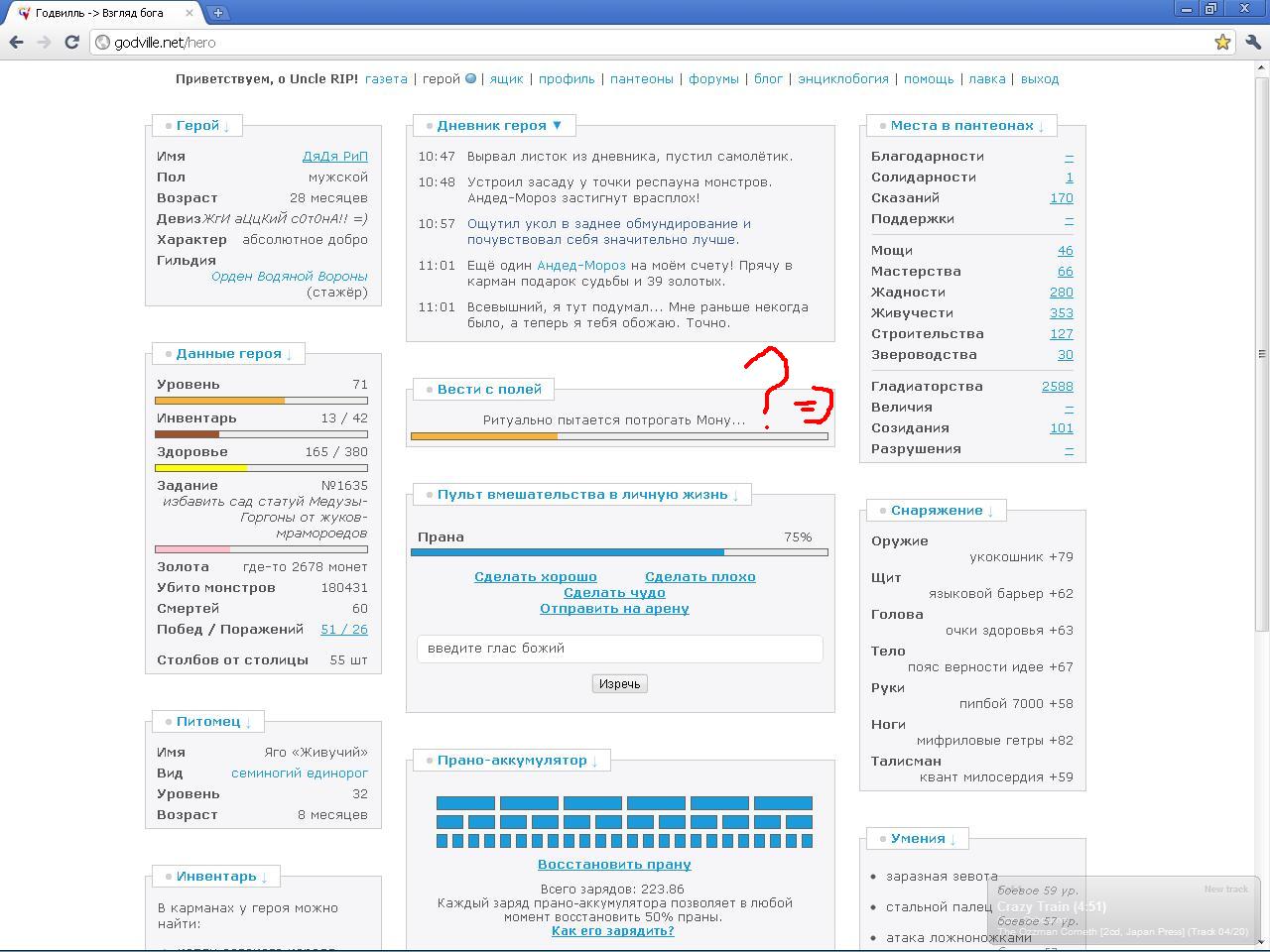Open the 'ящик' menu link
1270x952 pixels.
click(506, 79)
